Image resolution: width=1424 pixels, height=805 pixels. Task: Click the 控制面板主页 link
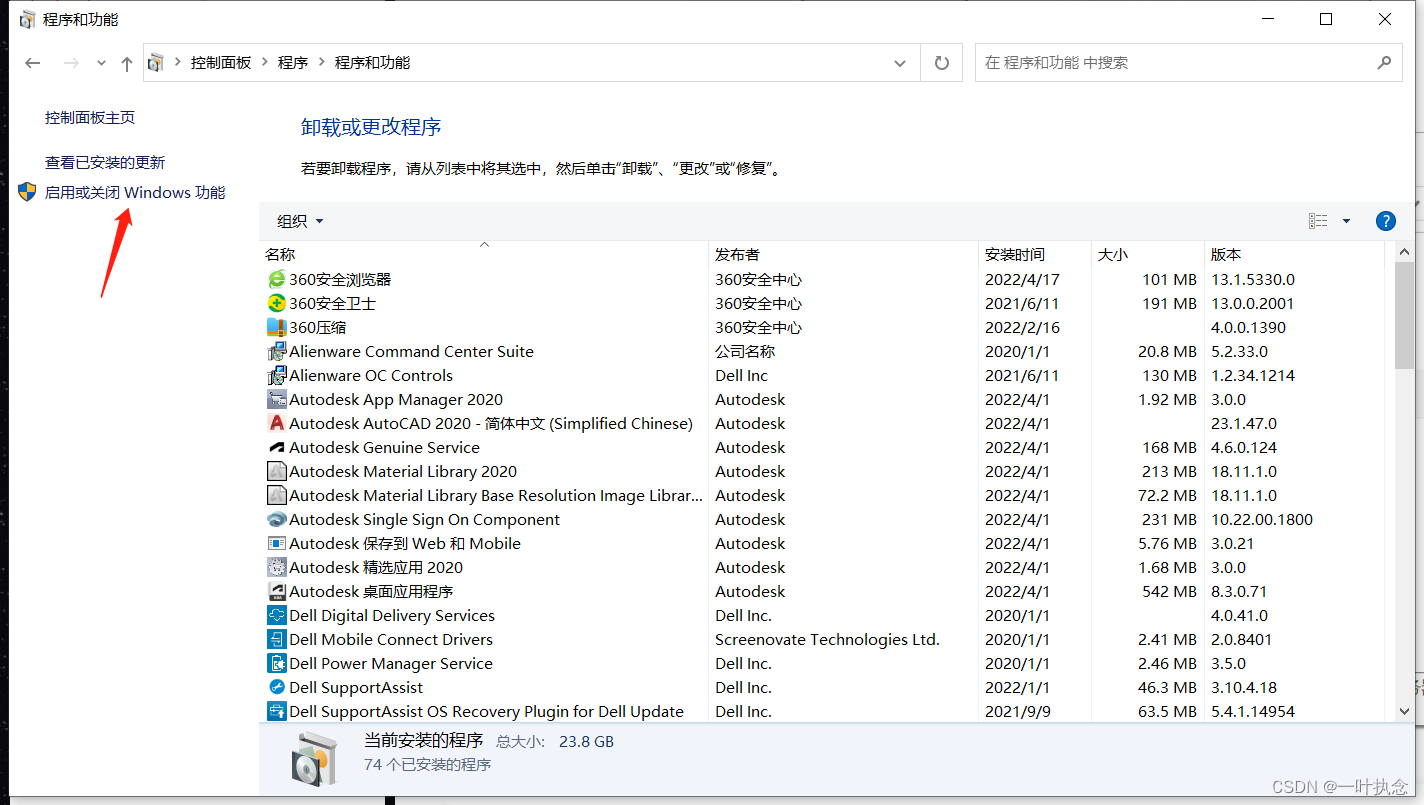pyautogui.click(x=90, y=118)
